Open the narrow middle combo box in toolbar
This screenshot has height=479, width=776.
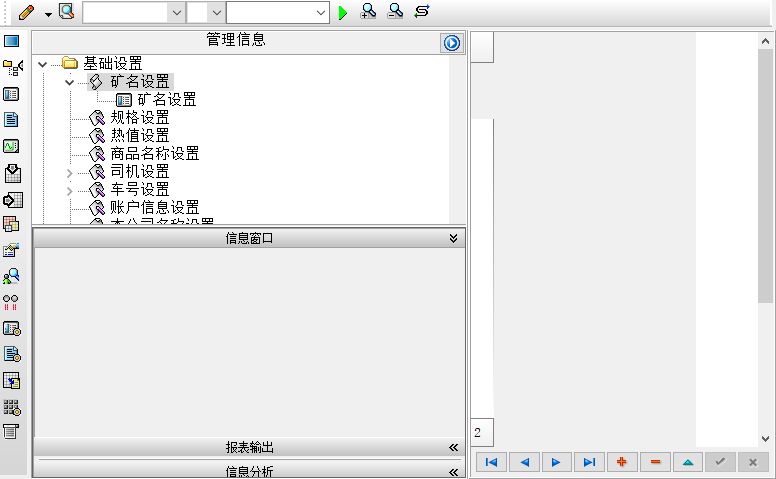(206, 13)
